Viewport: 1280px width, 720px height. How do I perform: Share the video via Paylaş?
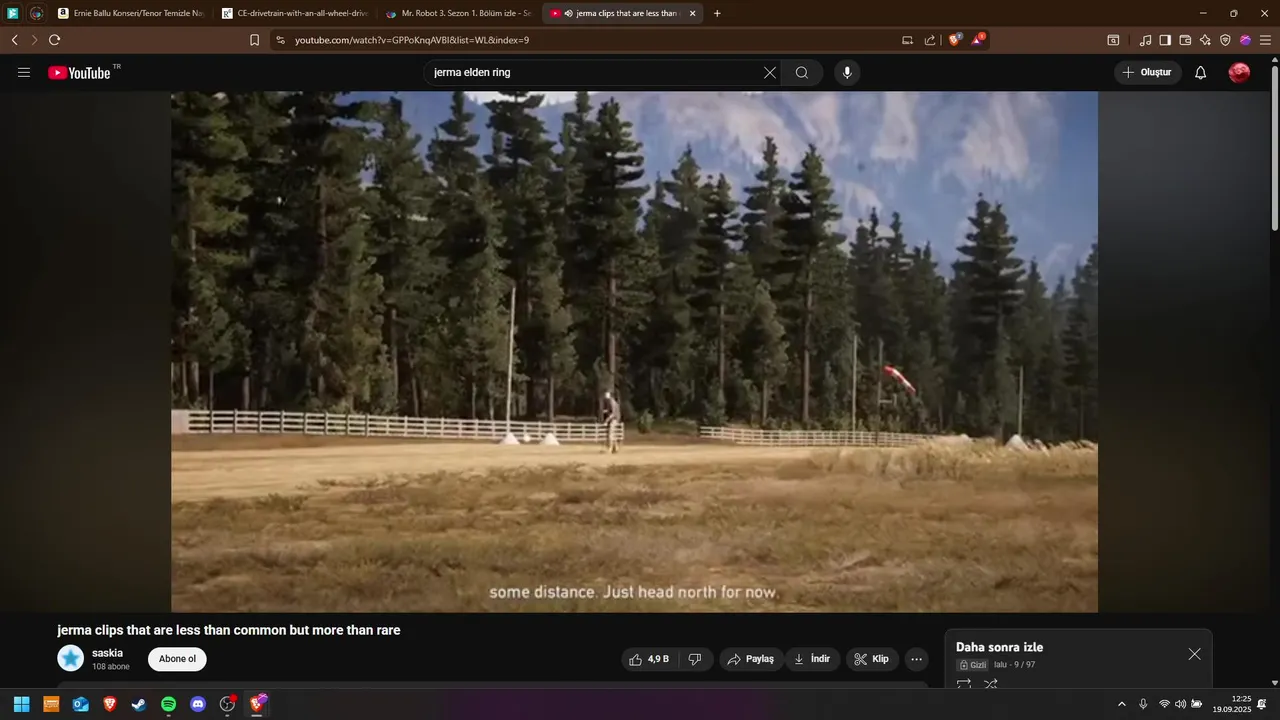point(750,659)
